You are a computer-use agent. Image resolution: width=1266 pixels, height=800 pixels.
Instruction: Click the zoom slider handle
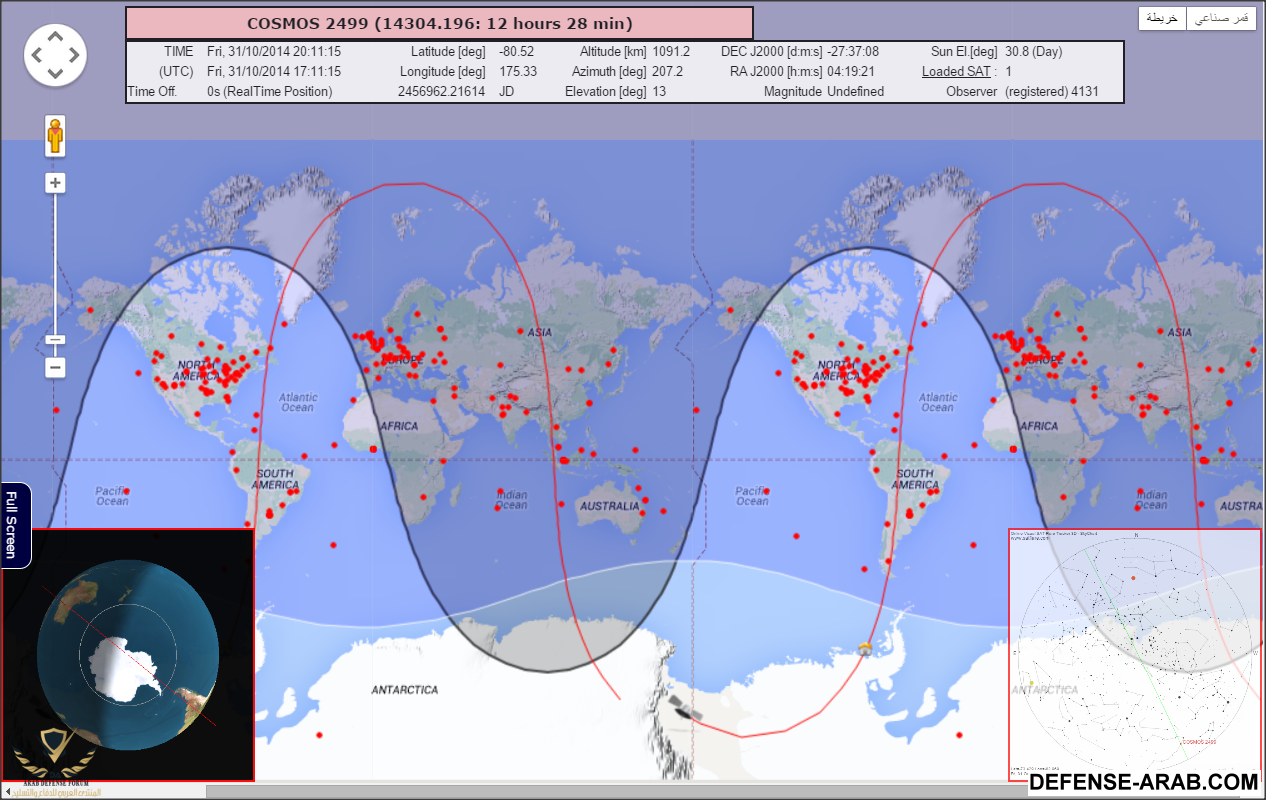55,340
